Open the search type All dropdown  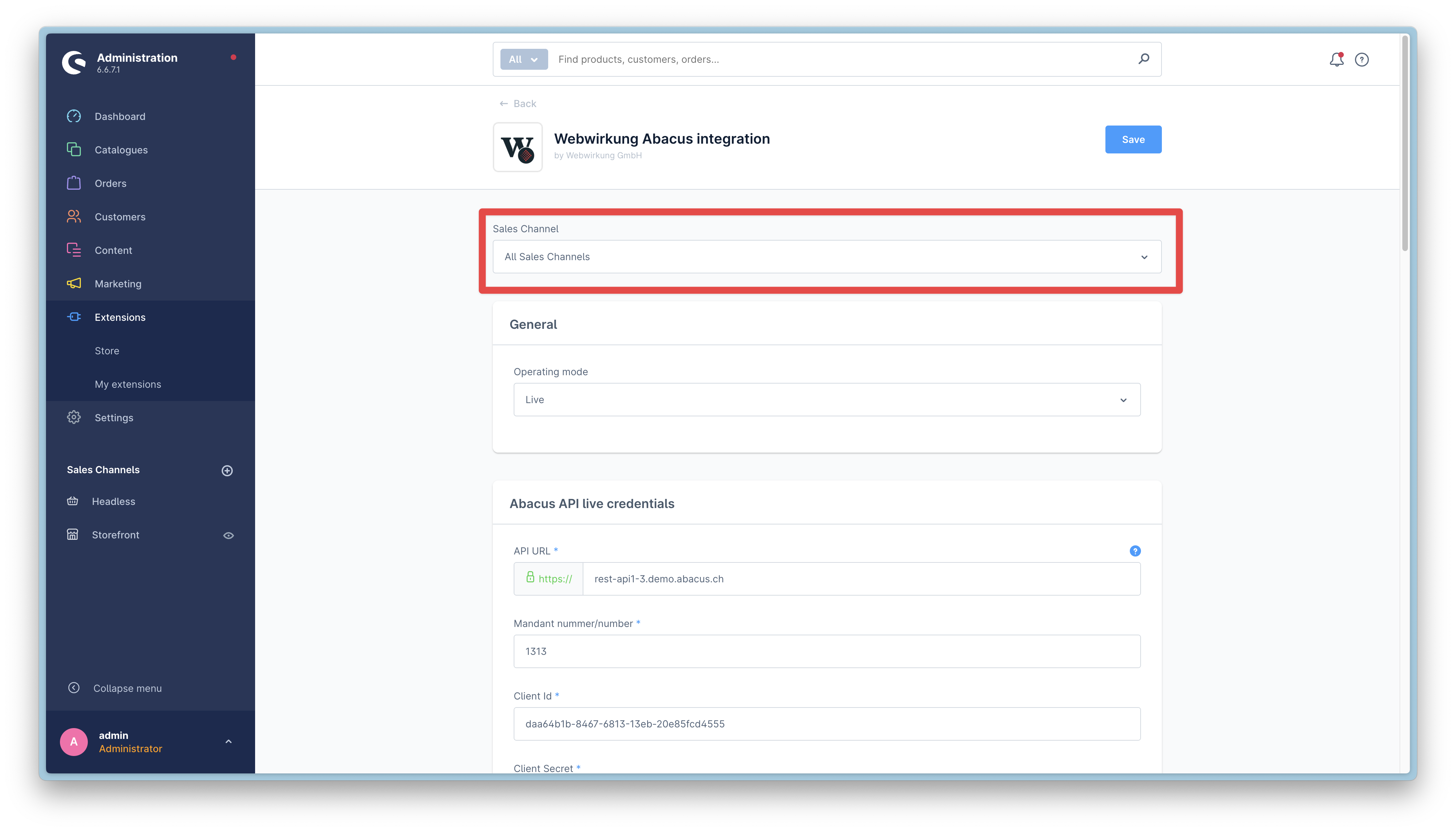coord(523,59)
